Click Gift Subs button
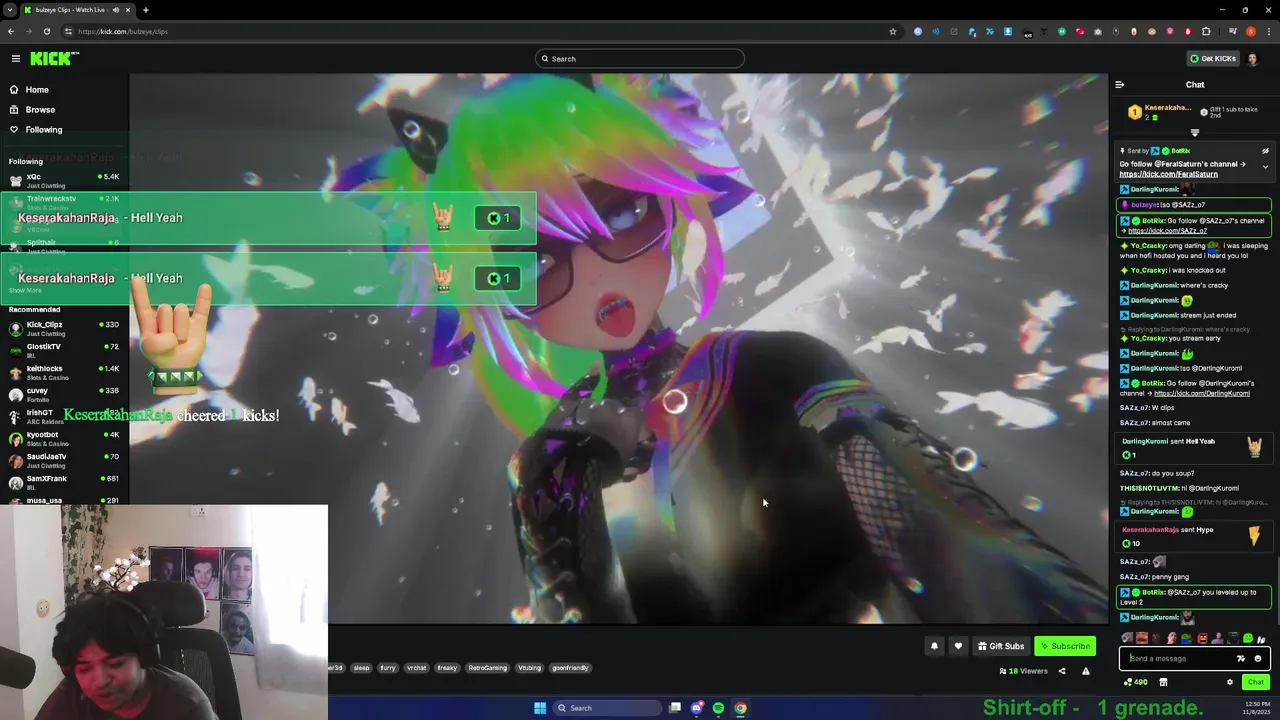 pyautogui.click(x=1001, y=646)
